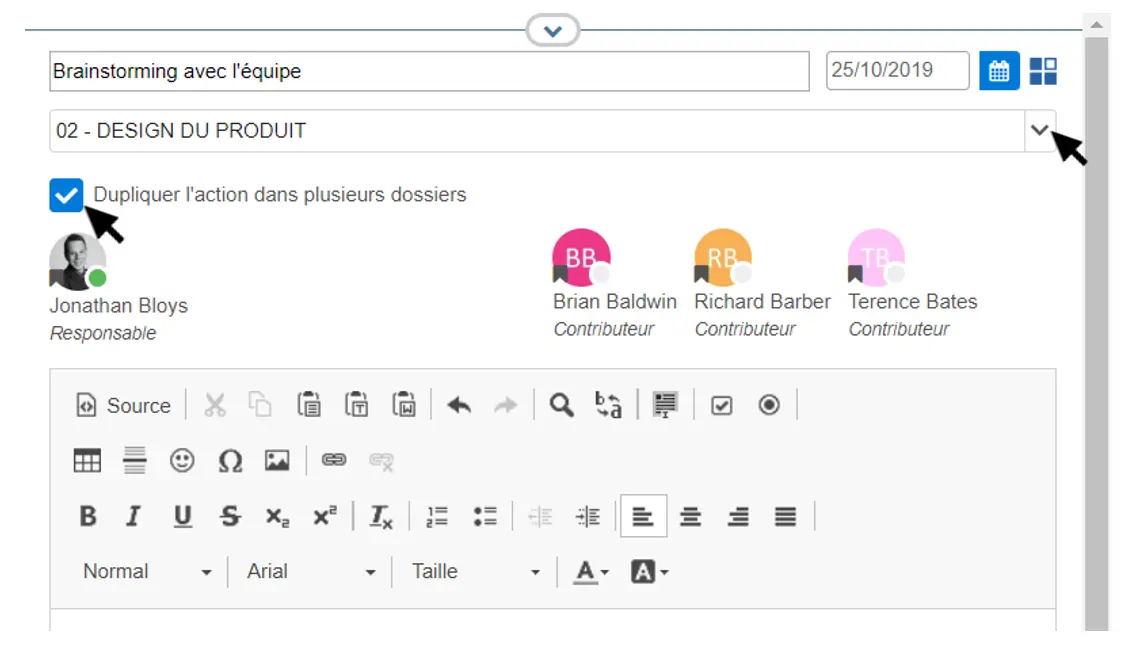Add a link to the text
1135x652 pixels.
333,461
